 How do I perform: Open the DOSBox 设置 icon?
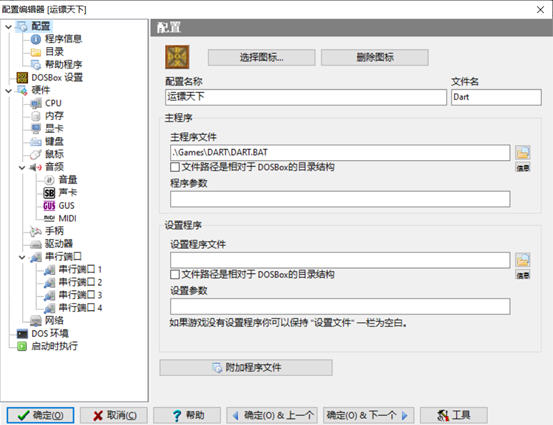click(x=22, y=78)
